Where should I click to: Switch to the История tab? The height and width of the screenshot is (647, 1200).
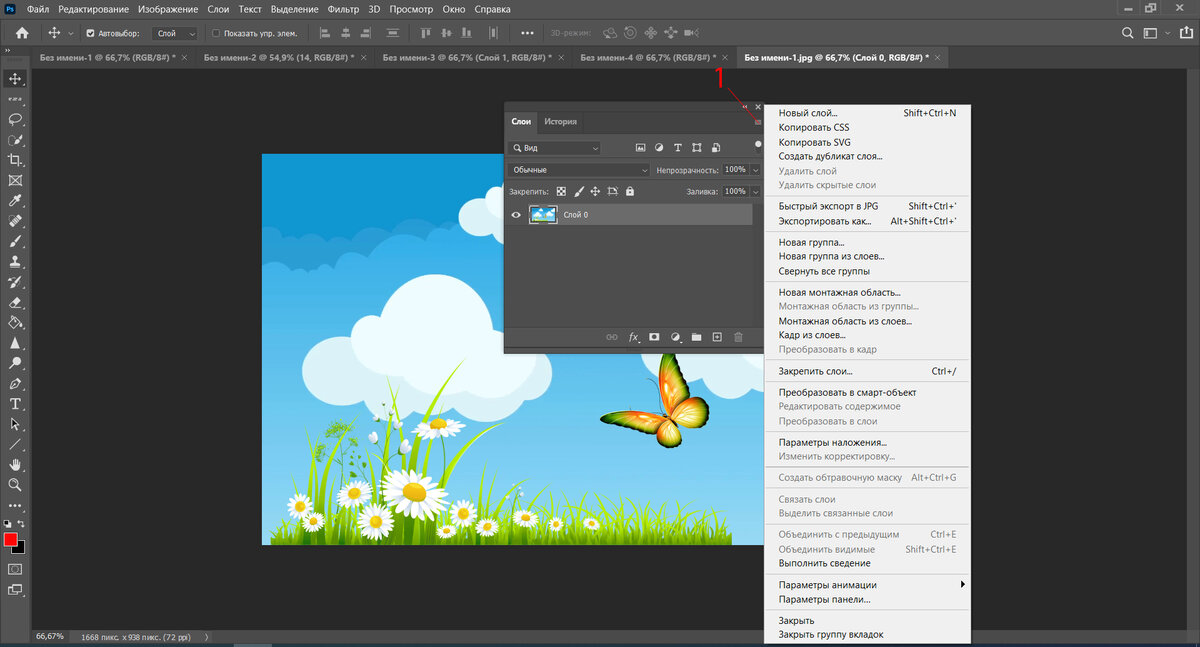tap(560, 122)
